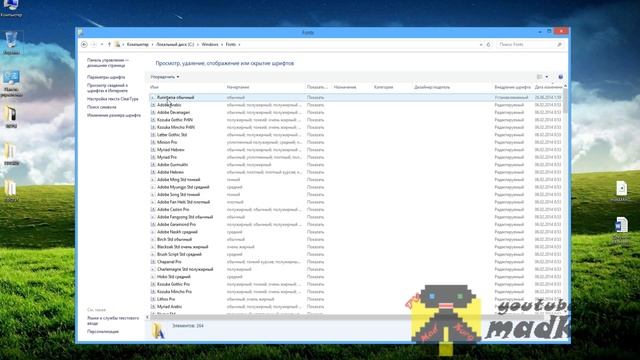Click the Adobe Arabic font icon
Screen dimensions: 640x360
153,105
